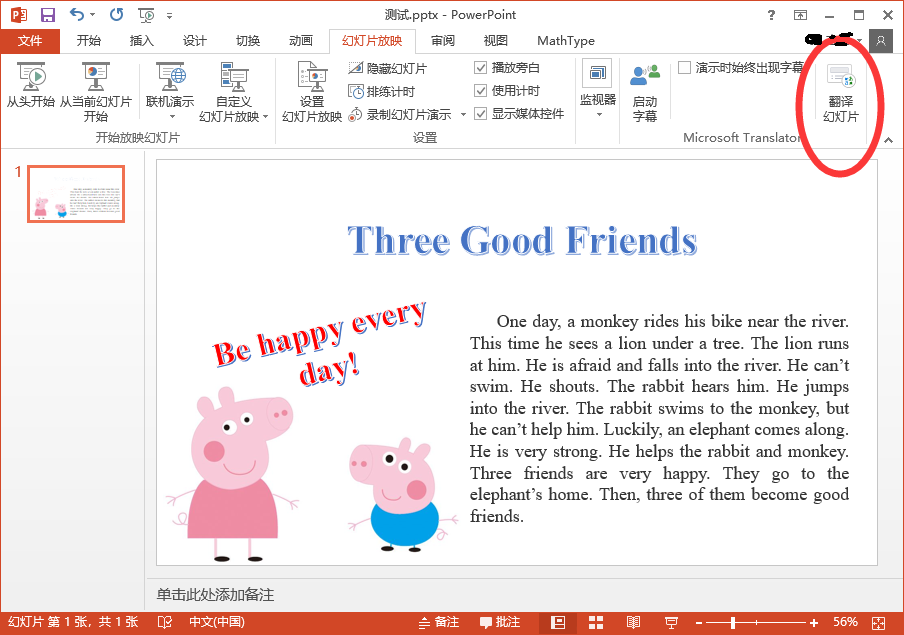904x635 pixels.
Task: Enable 演示时始终出现字幕 checkbox
Action: tap(684, 68)
